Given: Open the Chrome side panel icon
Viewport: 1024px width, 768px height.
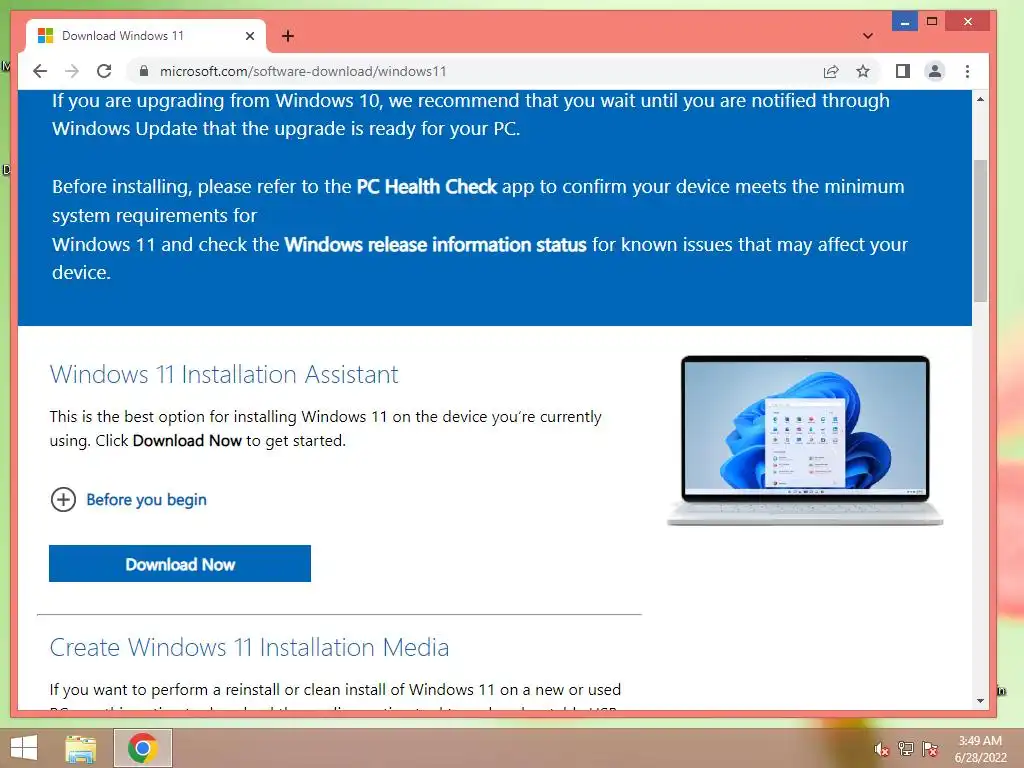Looking at the screenshot, I should point(903,71).
